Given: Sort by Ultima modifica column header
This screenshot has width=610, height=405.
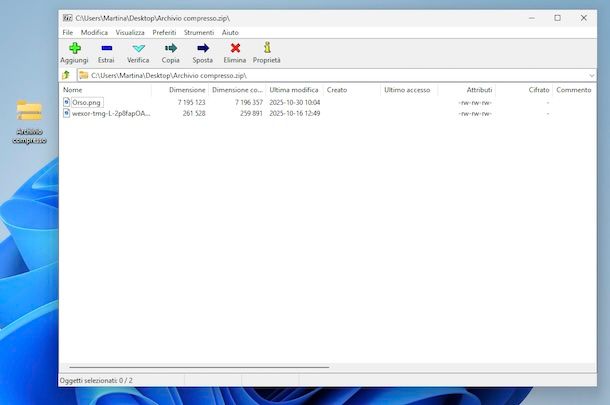Looking at the screenshot, I should 294,90.
